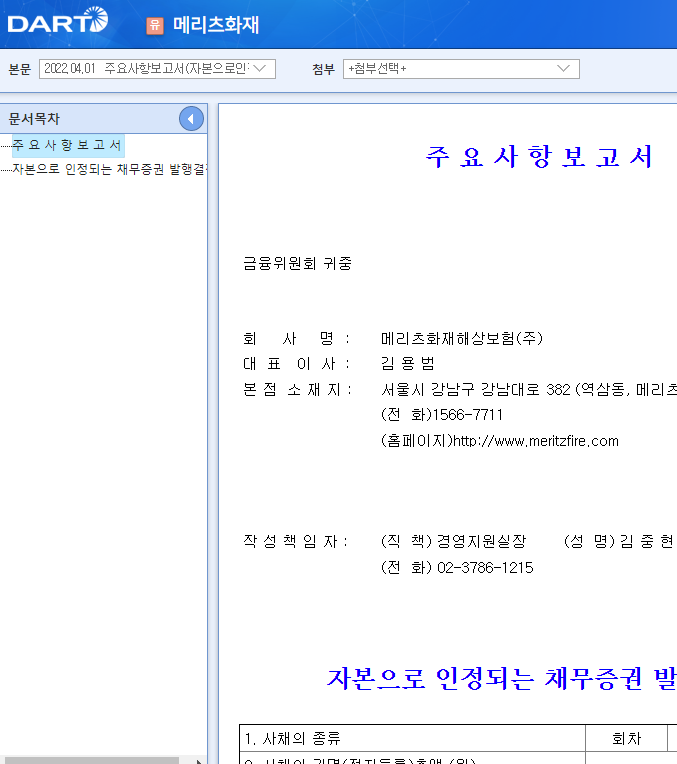The width and height of the screenshot is (677, 764).
Task: Click the horizontal scrollbar in the tree panel
Action: 92,760
